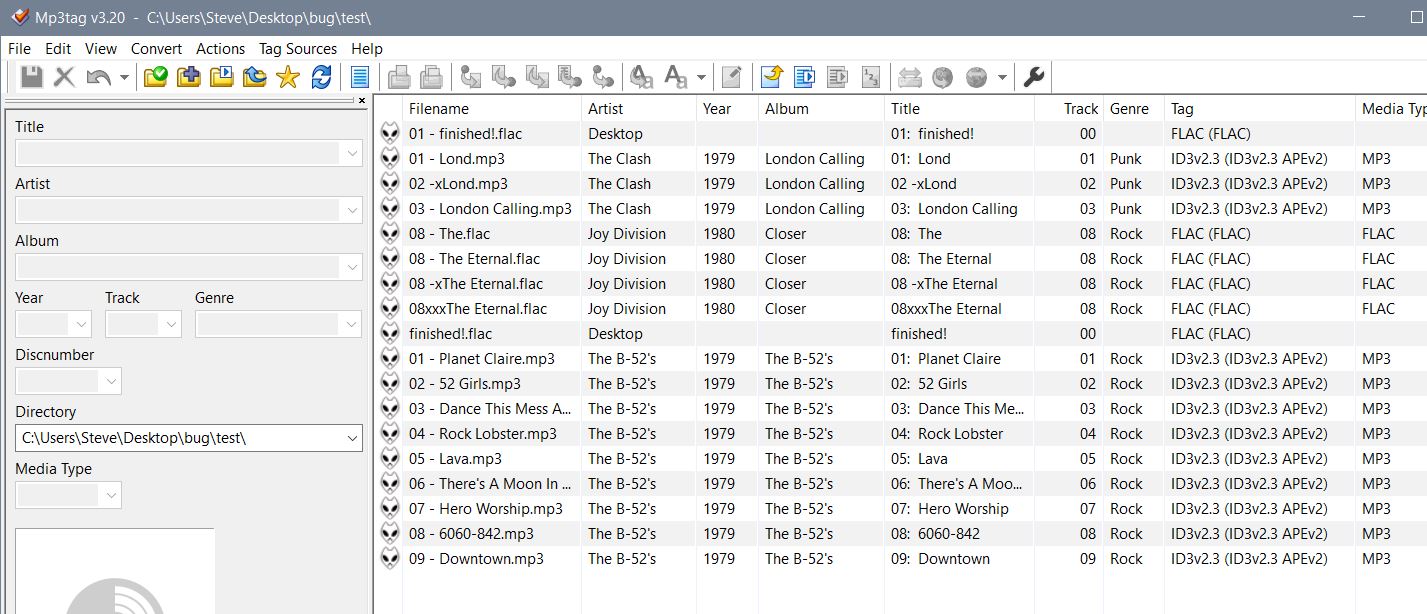
Task: Close the tag panel with small x
Action: (362, 100)
